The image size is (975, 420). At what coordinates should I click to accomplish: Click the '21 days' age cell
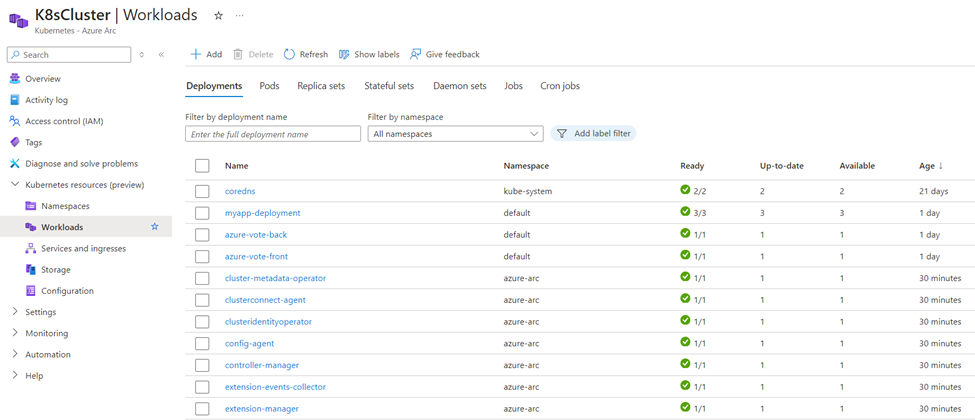(933, 191)
